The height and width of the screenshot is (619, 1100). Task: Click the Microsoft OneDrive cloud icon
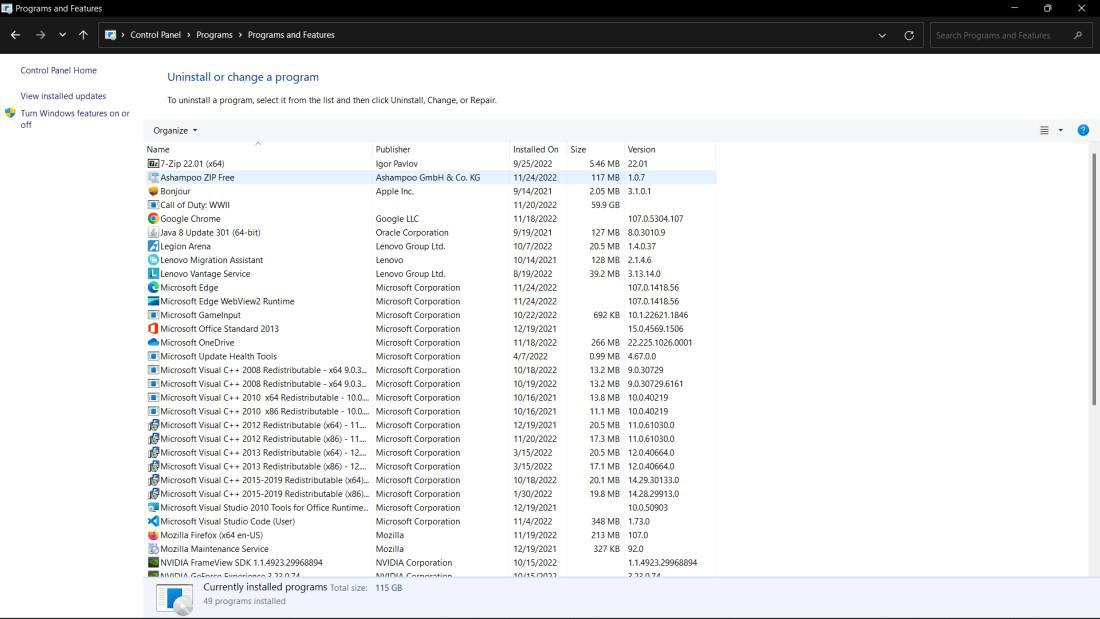click(153, 342)
